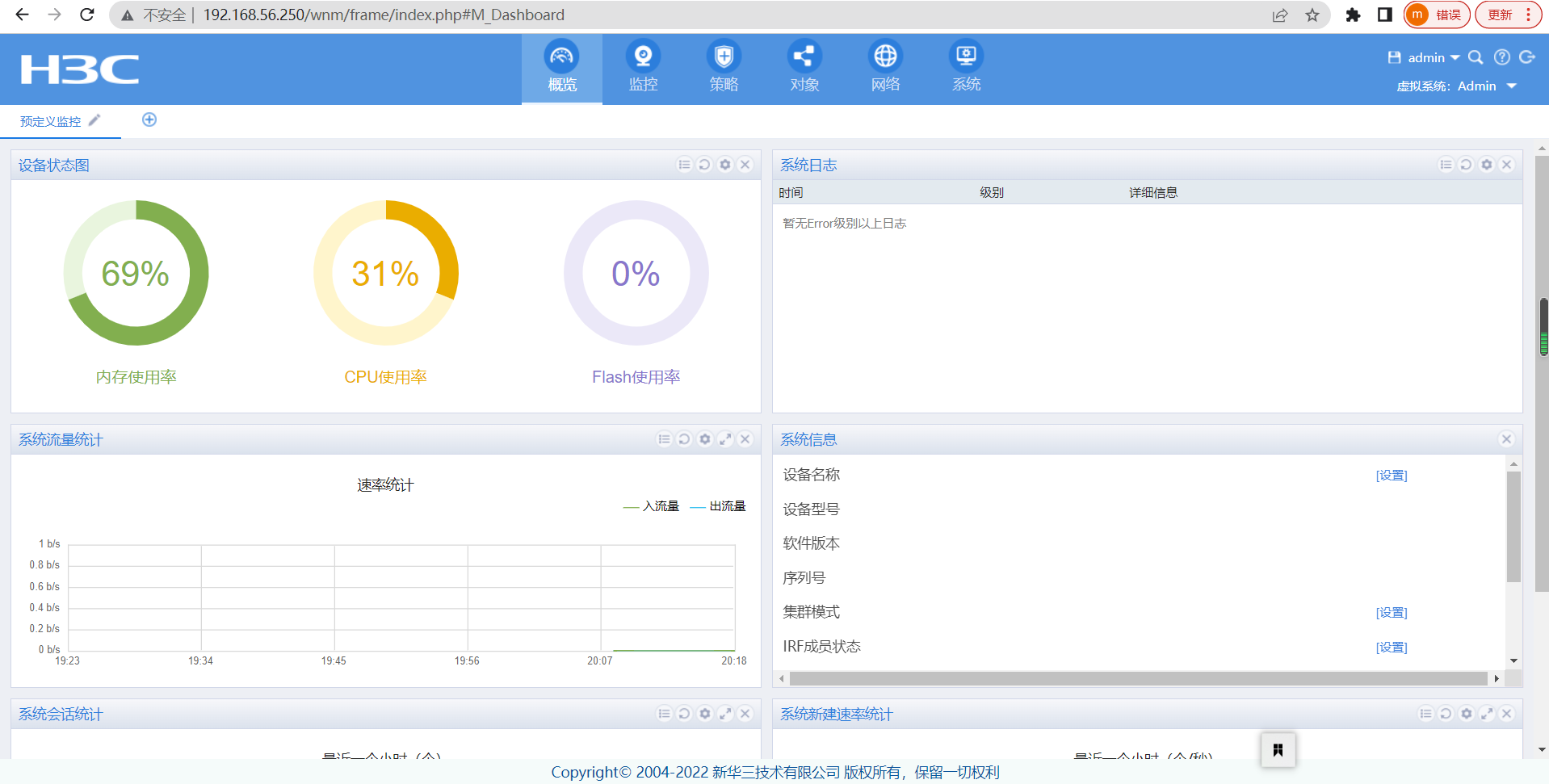Image resolution: width=1549 pixels, height=784 pixels.
Task: Click 设置 link for IRF成员状态
Action: pos(1392,648)
